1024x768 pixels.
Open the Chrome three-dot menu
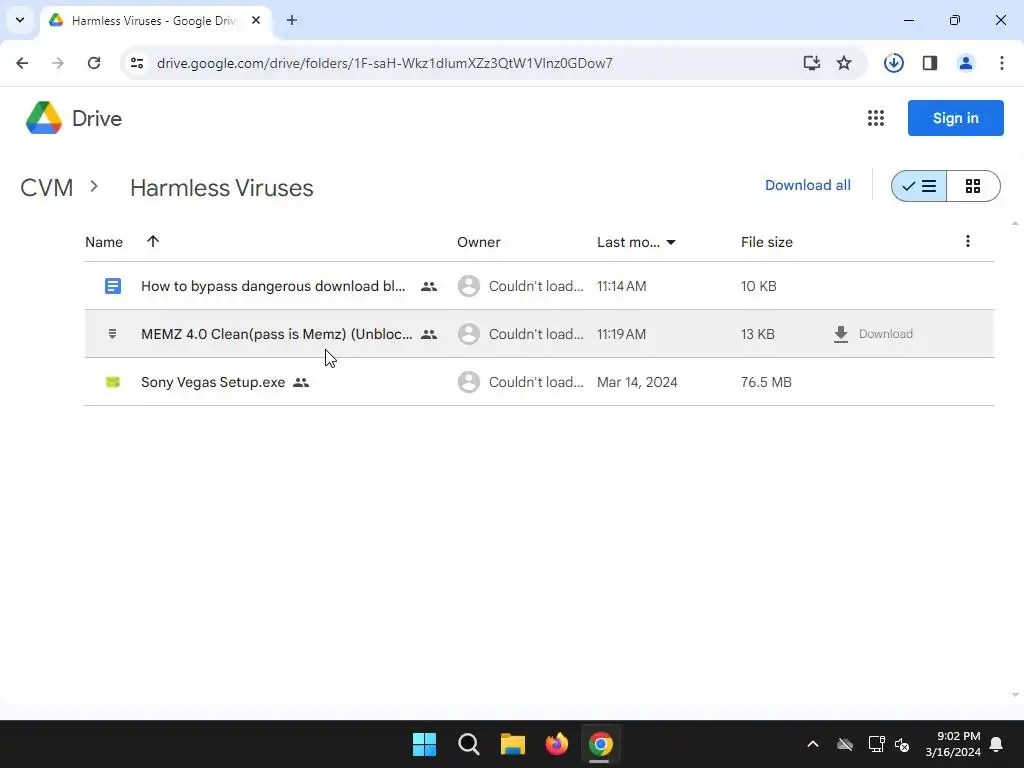(x=1002, y=63)
